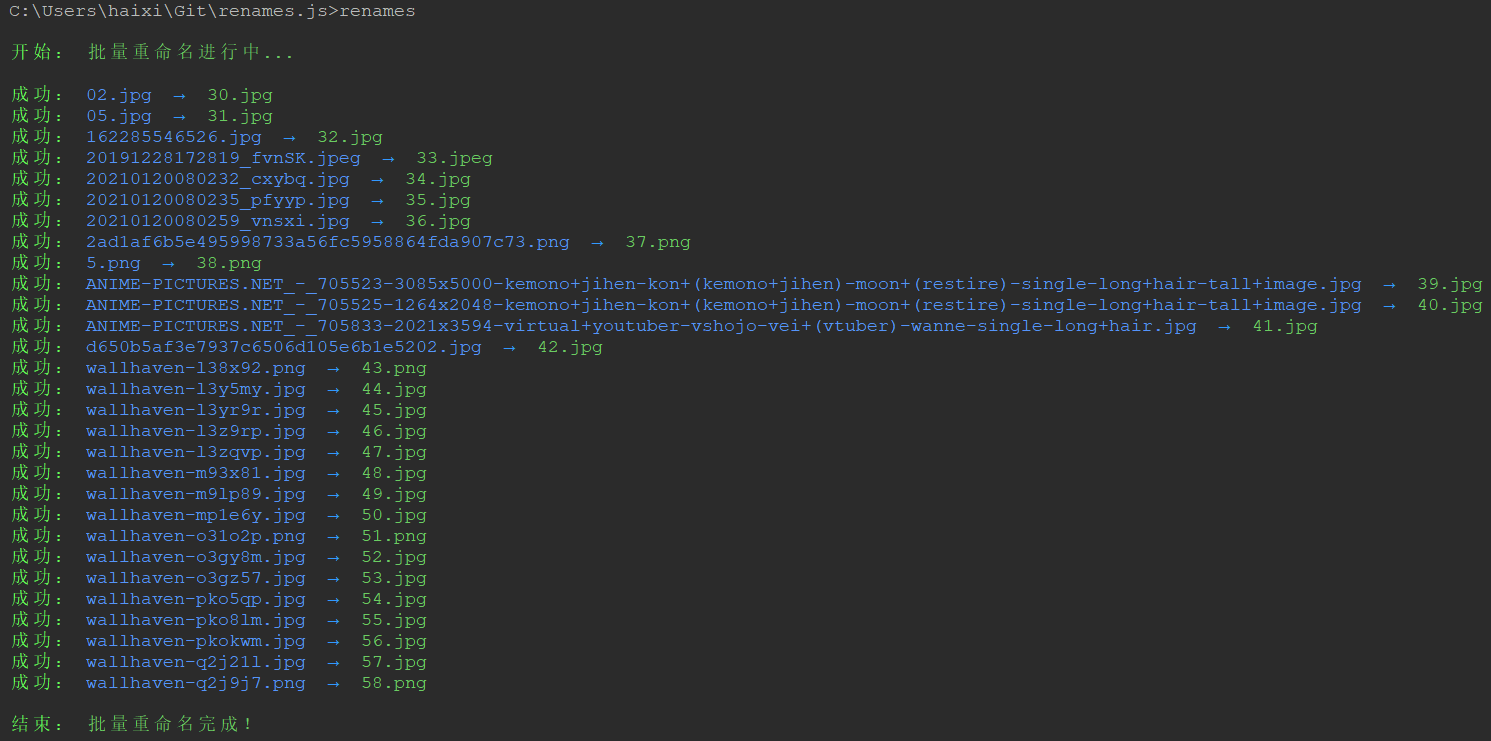Click the 开始 batch rename start message
The image size is (1491, 741).
[152, 53]
